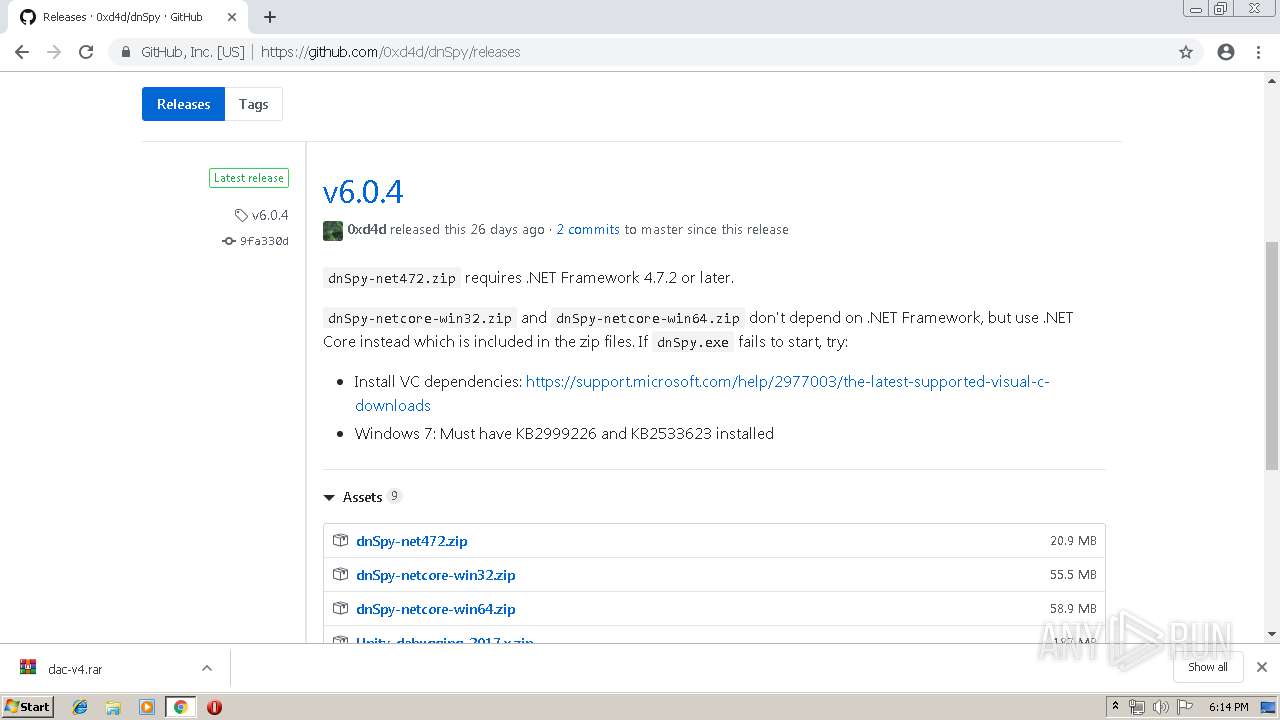
Task: Click the dac-v4.rar archive icon
Action: tap(28, 669)
